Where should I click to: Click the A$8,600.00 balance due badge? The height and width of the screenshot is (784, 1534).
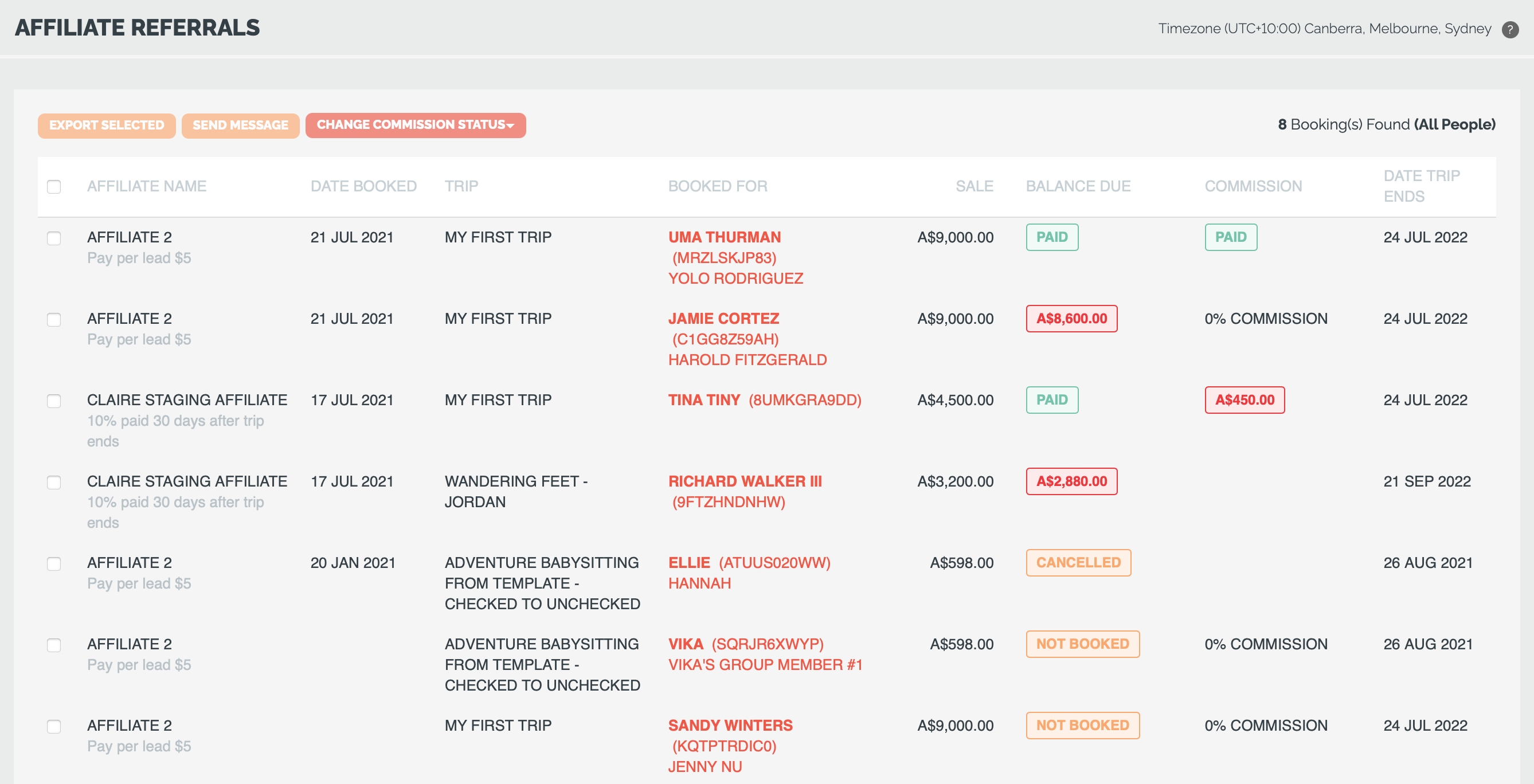[1071, 319]
